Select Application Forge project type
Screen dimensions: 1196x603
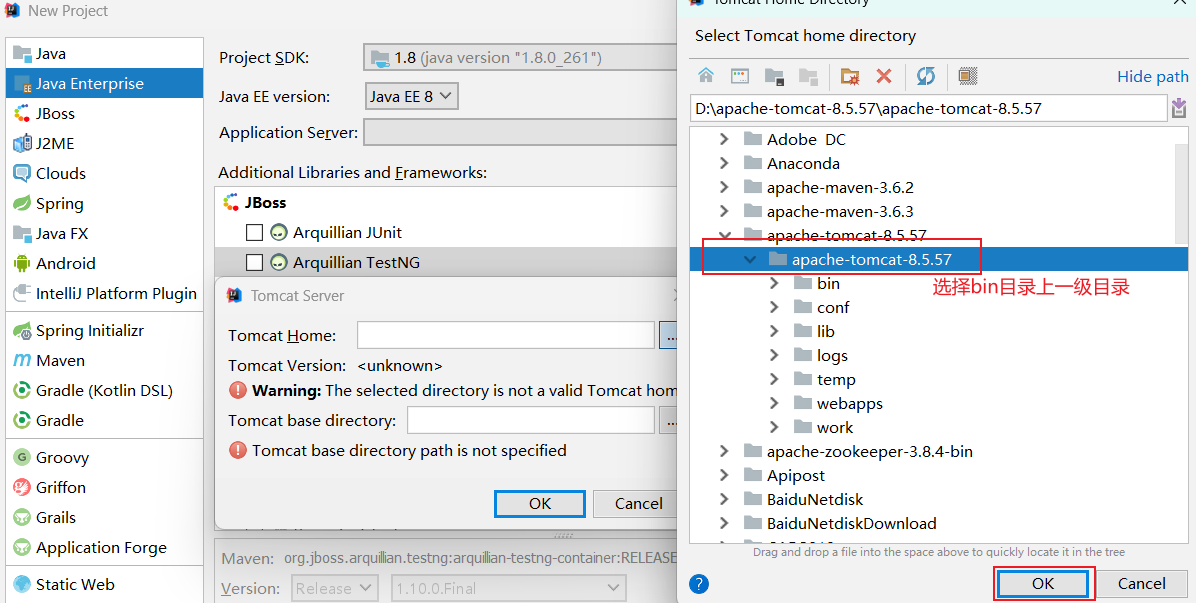pos(104,547)
